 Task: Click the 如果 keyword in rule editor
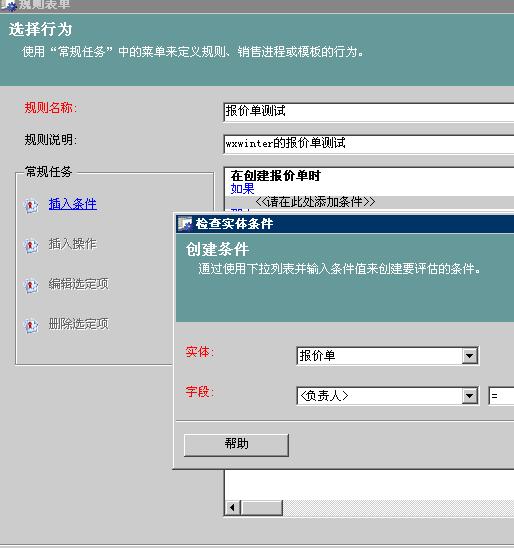pos(242,189)
